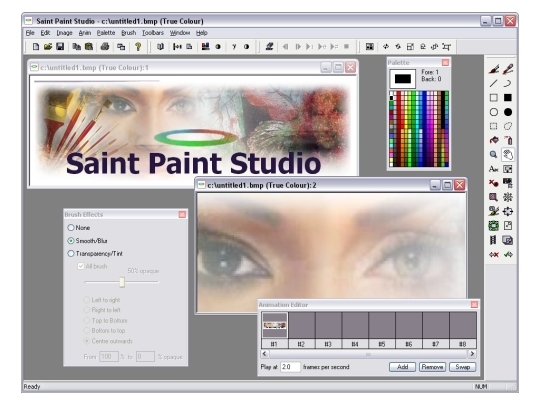Click the Crop icon at toolbar end
Screen dimensions: 540x405
447,46
